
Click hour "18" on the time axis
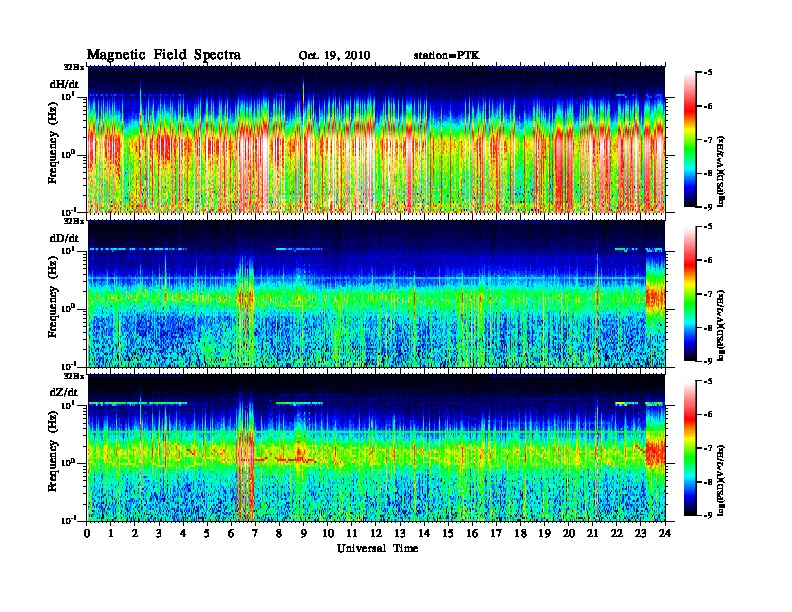click(x=521, y=533)
